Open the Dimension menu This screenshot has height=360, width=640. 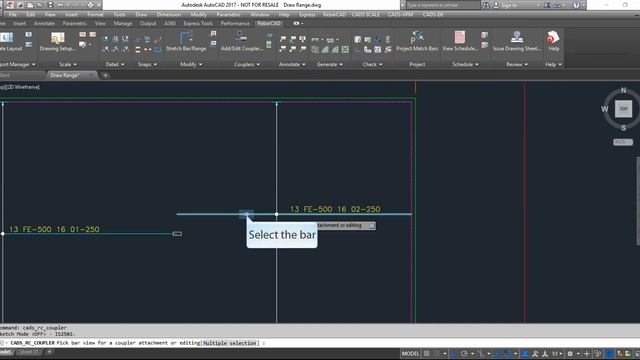tap(169, 14)
